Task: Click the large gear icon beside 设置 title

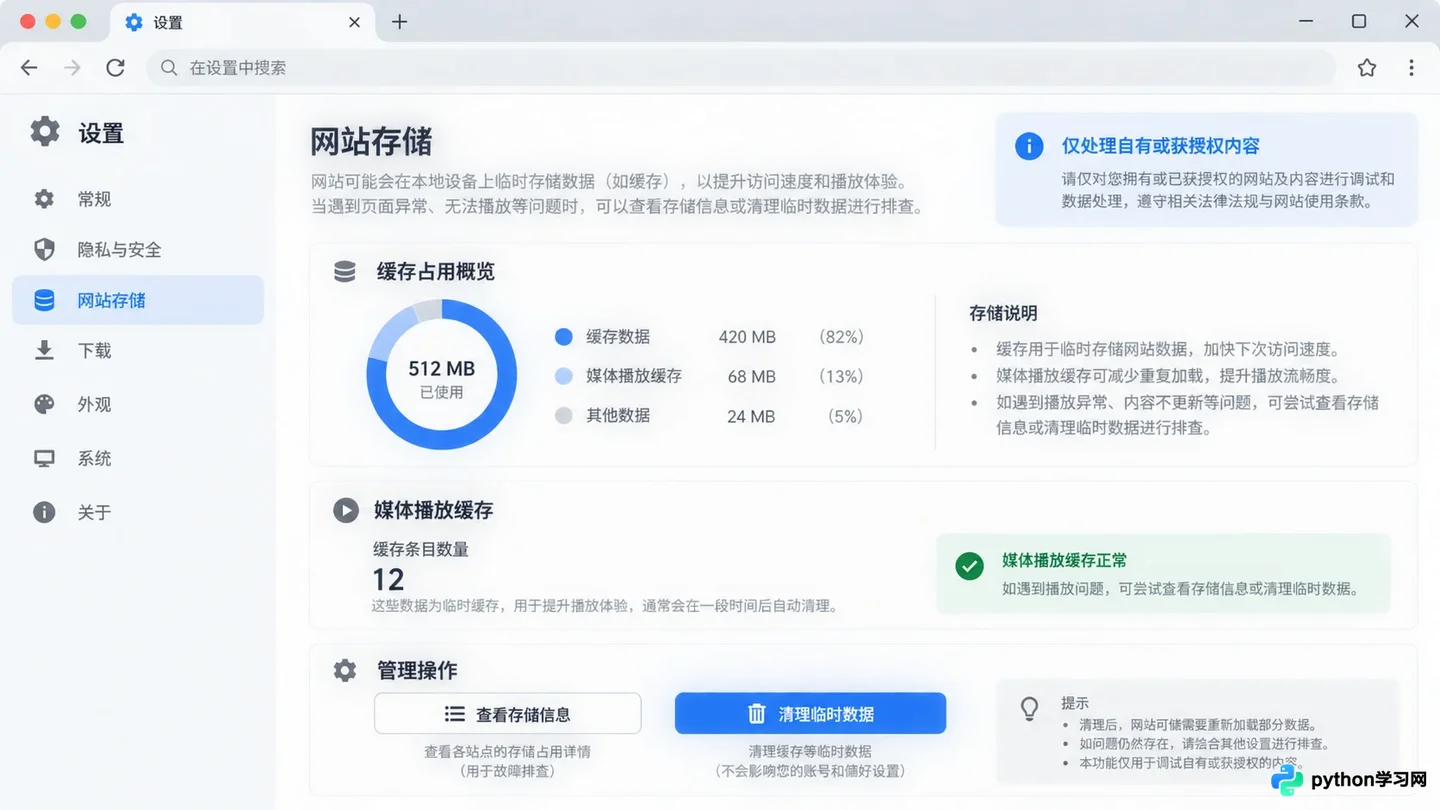Action: point(45,131)
